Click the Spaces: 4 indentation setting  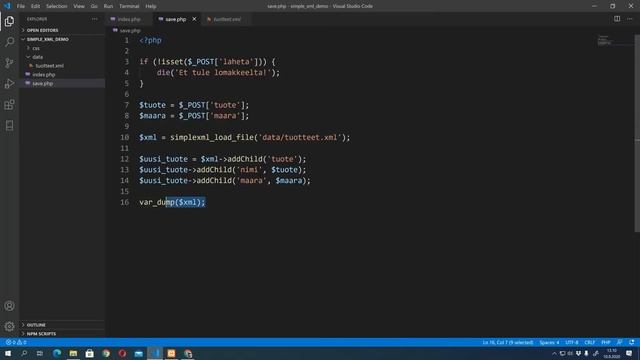point(549,342)
